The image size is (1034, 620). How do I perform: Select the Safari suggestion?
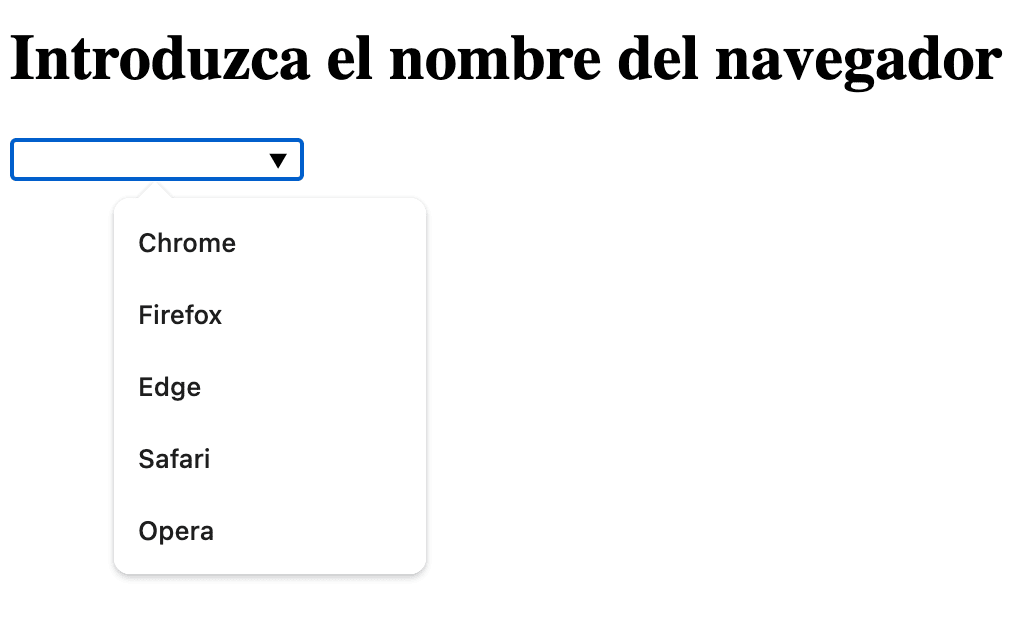click(174, 460)
